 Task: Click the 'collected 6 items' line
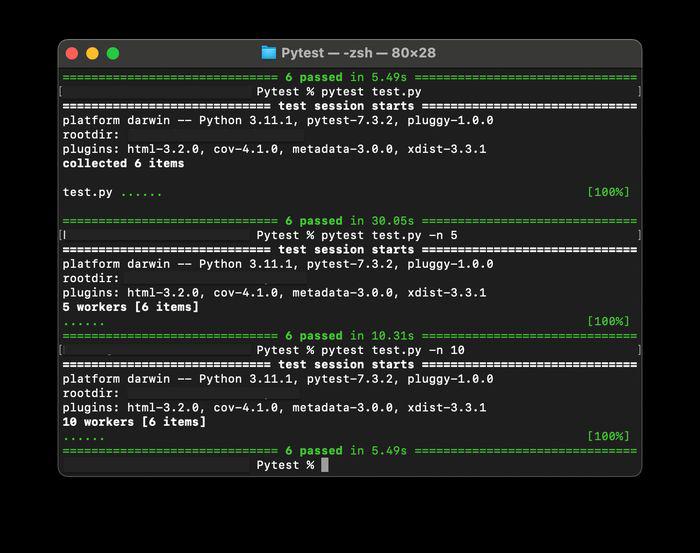coord(123,163)
